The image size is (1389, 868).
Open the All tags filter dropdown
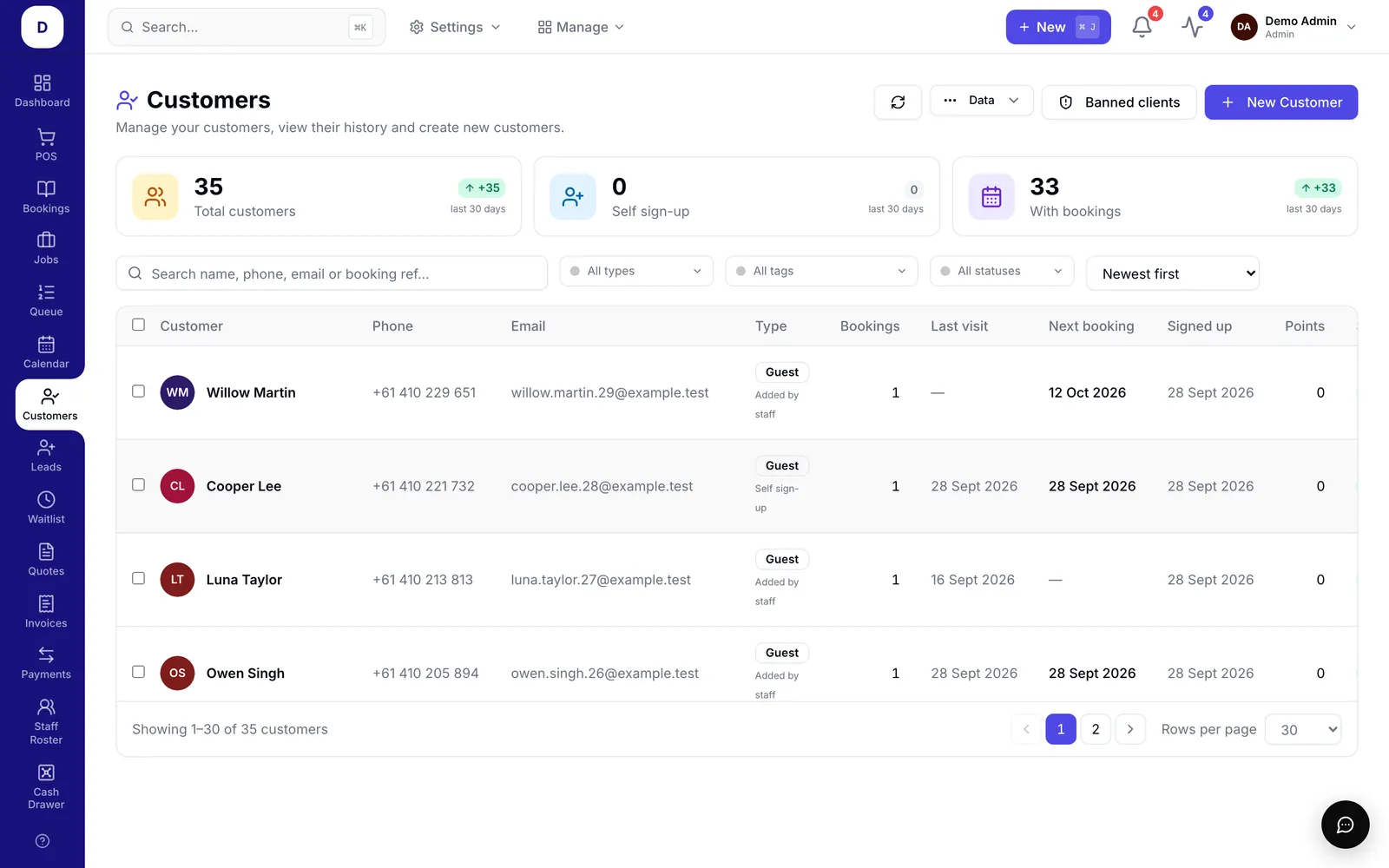821,271
